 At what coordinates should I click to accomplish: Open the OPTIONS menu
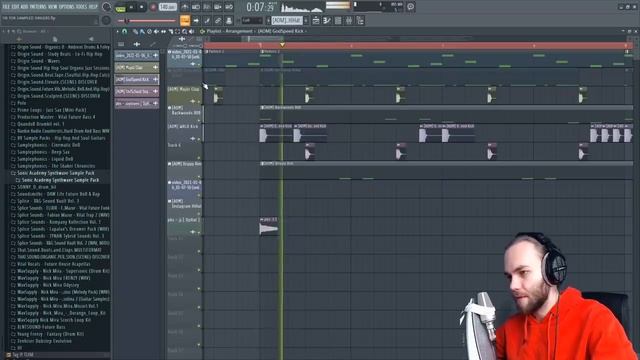click(67, 7)
